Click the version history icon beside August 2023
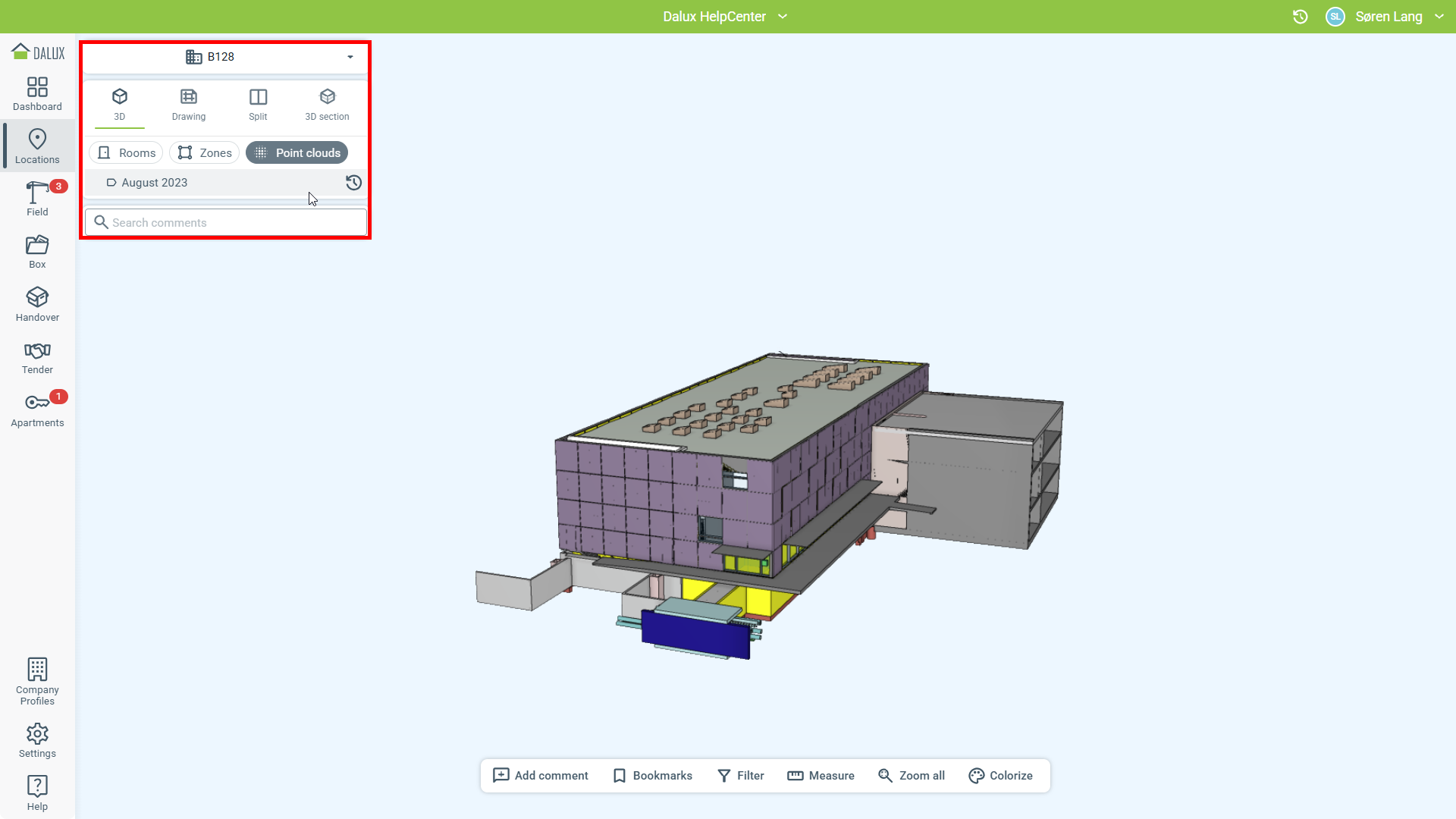 click(353, 183)
